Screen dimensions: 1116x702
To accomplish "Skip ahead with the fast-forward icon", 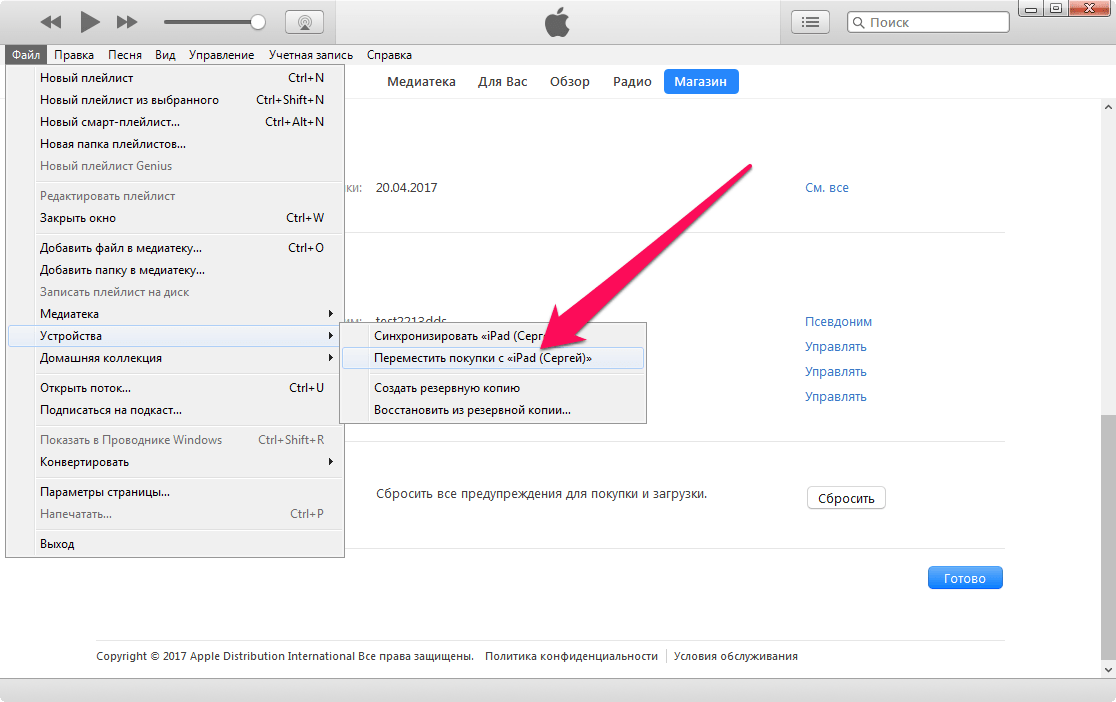I will click(127, 22).
